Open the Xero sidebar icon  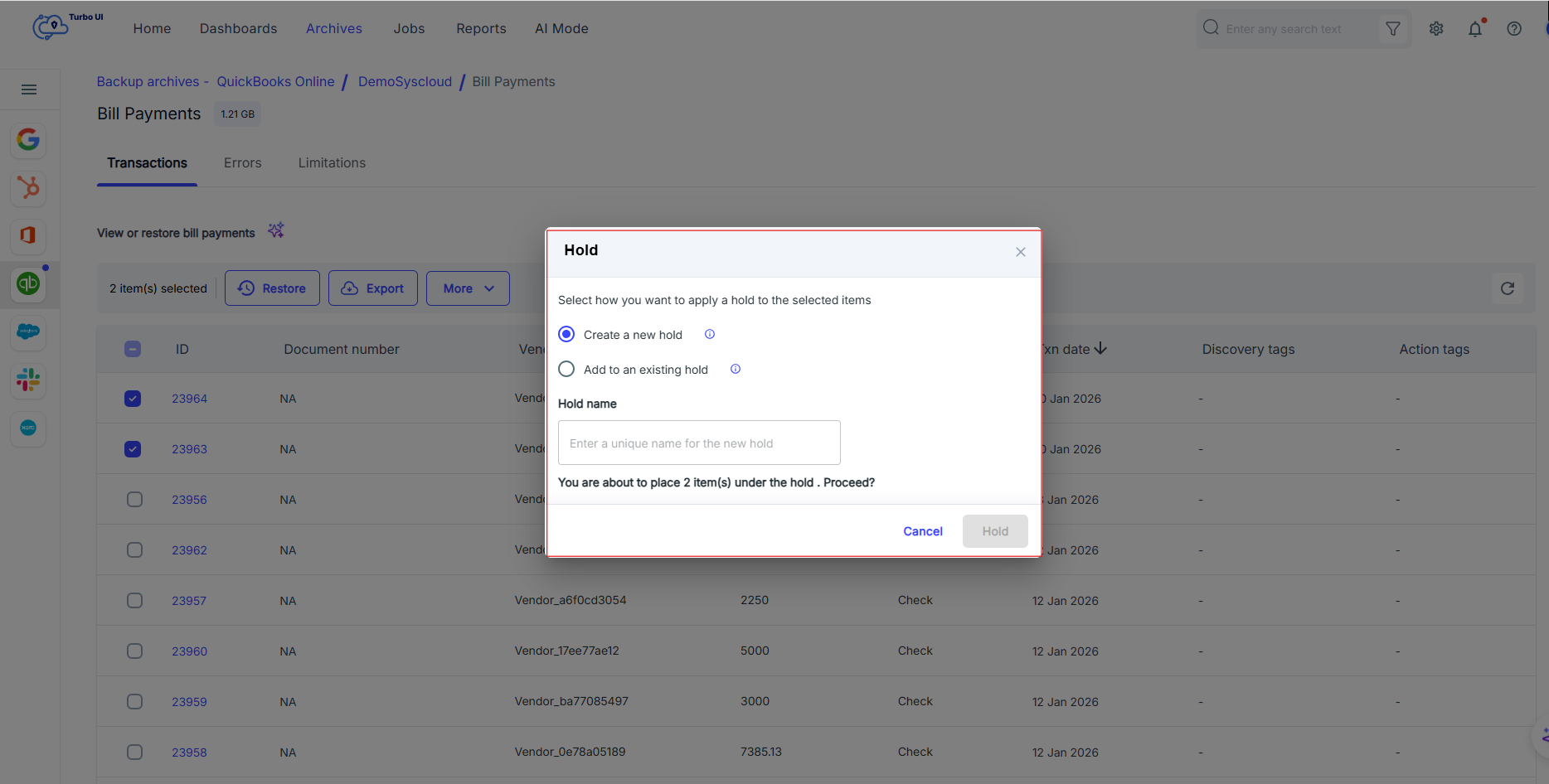pyautogui.click(x=28, y=428)
